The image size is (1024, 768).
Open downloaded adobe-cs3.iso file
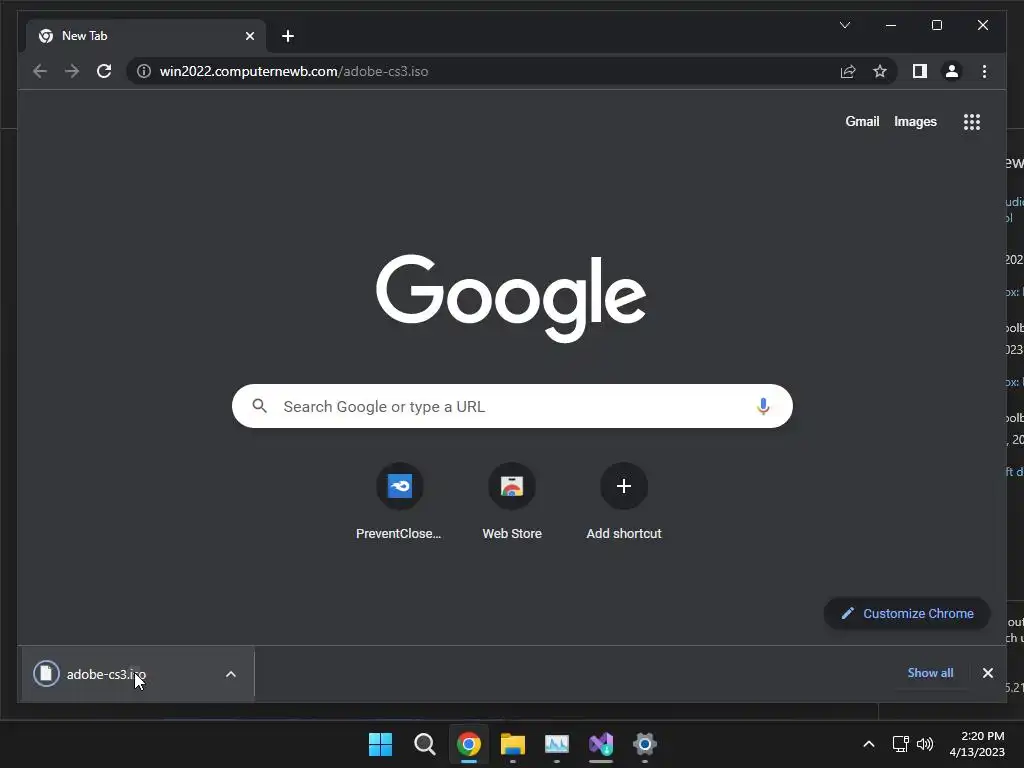pos(121,674)
